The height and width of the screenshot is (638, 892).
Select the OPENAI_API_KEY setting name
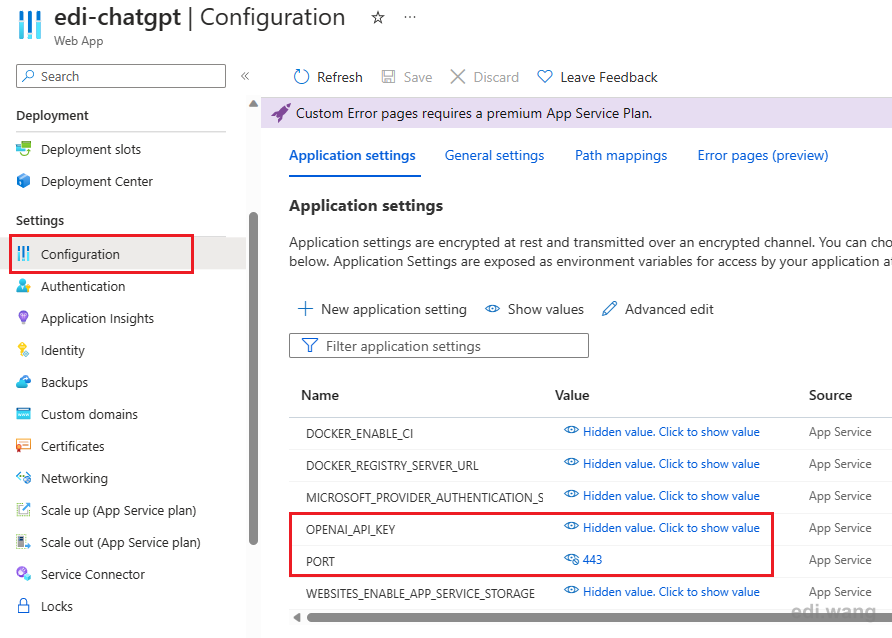(350, 529)
